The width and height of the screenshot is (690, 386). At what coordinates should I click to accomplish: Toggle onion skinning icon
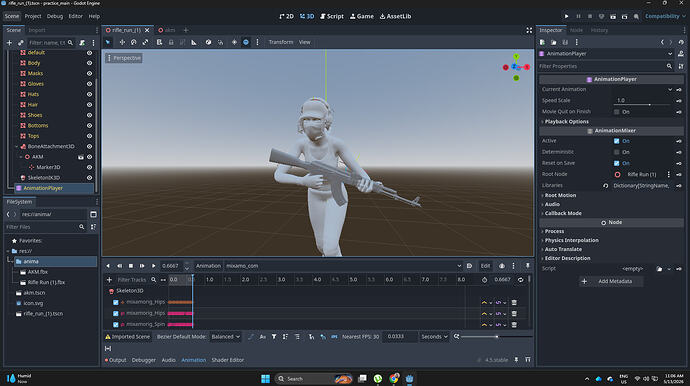pos(502,266)
